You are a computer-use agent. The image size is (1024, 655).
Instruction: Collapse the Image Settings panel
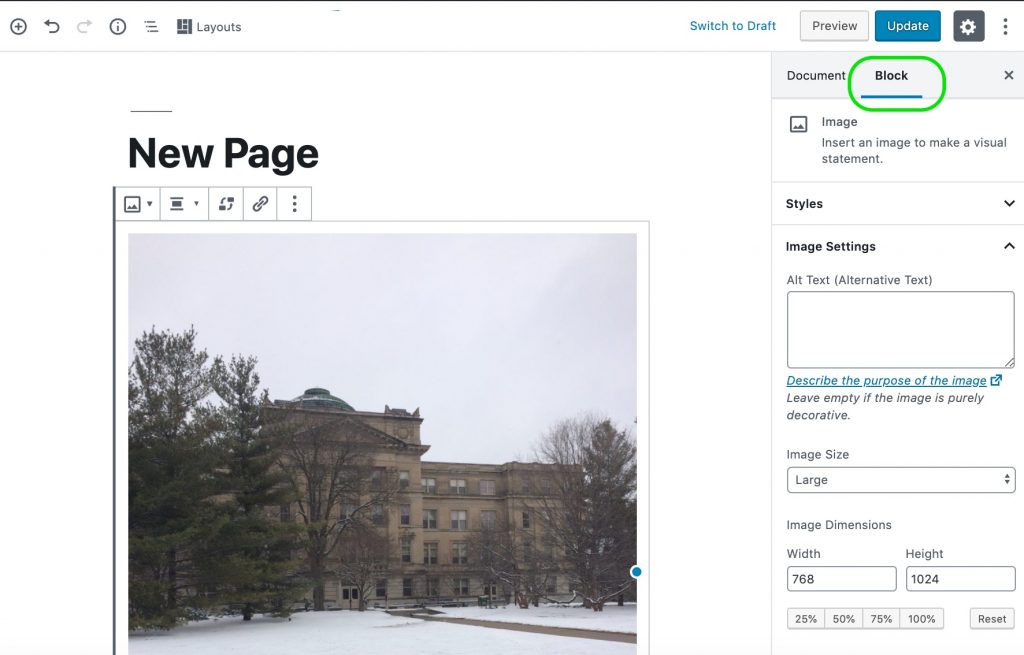click(x=898, y=246)
